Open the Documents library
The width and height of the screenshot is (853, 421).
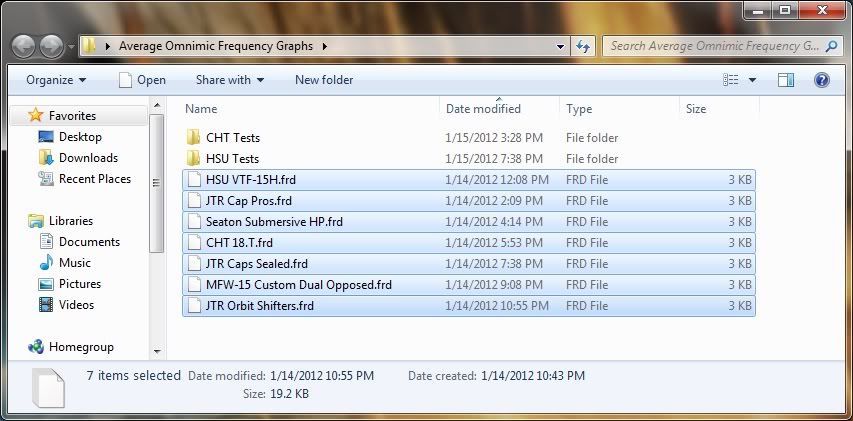(x=89, y=242)
